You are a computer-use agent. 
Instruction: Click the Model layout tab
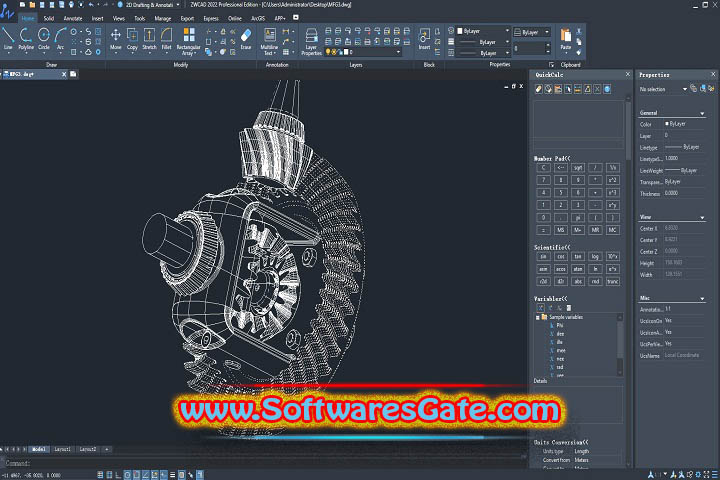pyautogui.click(x=39, y=449)
